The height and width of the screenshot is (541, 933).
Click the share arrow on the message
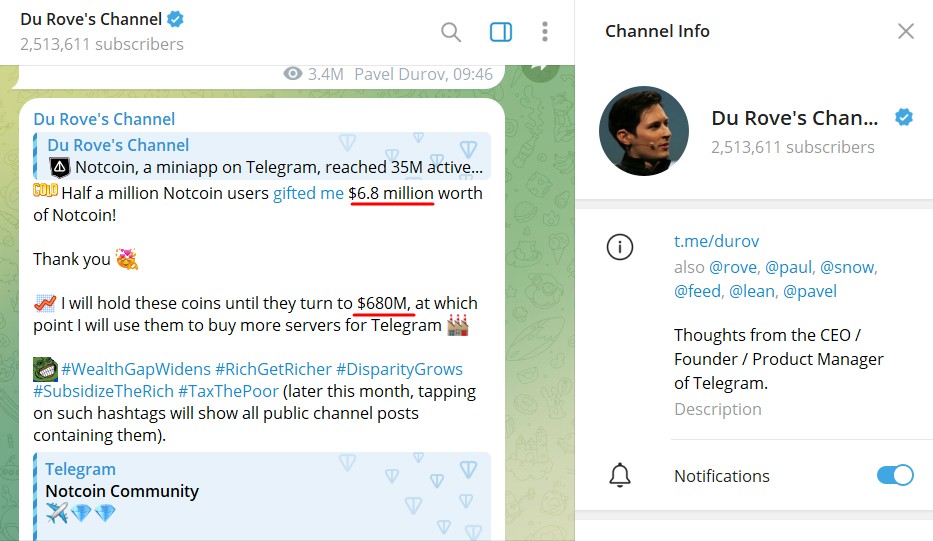point(539,68)
